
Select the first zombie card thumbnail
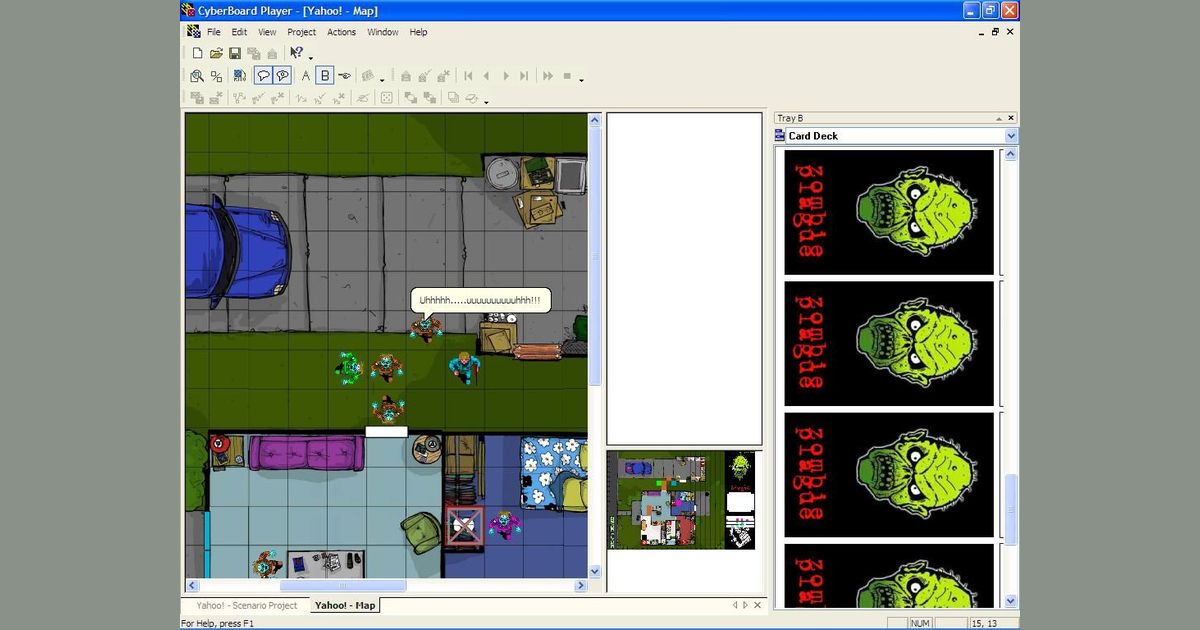tap(889, 212)
